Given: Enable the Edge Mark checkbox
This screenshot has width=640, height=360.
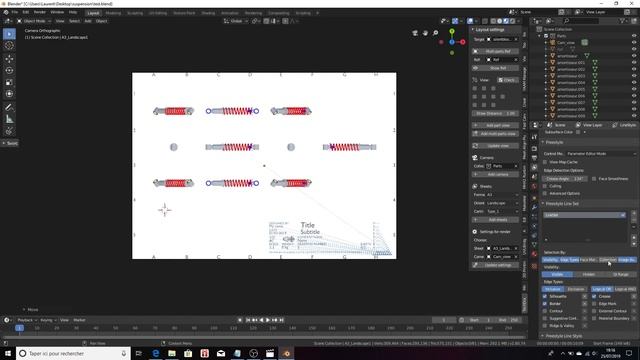Looking at the screenshot, I should coord(594,304).
